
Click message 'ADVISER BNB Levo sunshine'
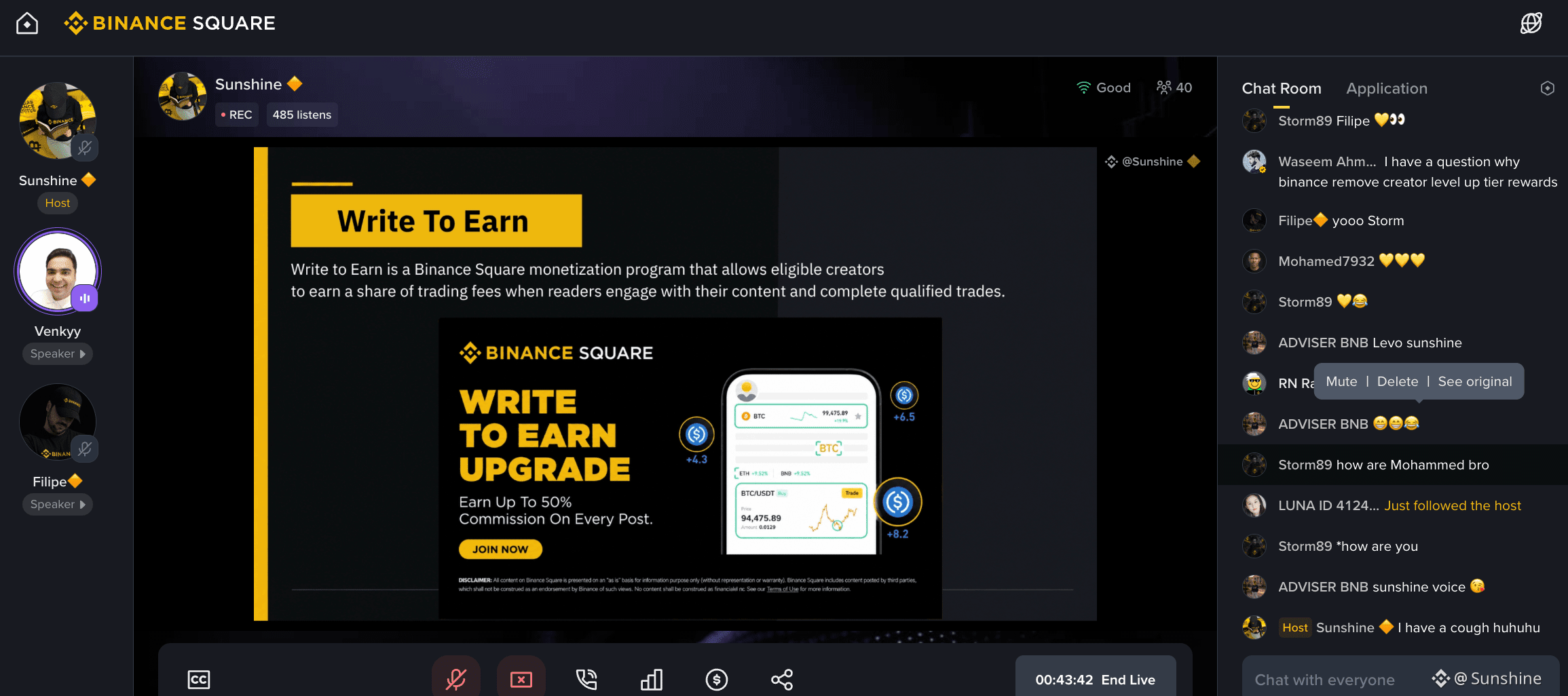[1370, 343]
